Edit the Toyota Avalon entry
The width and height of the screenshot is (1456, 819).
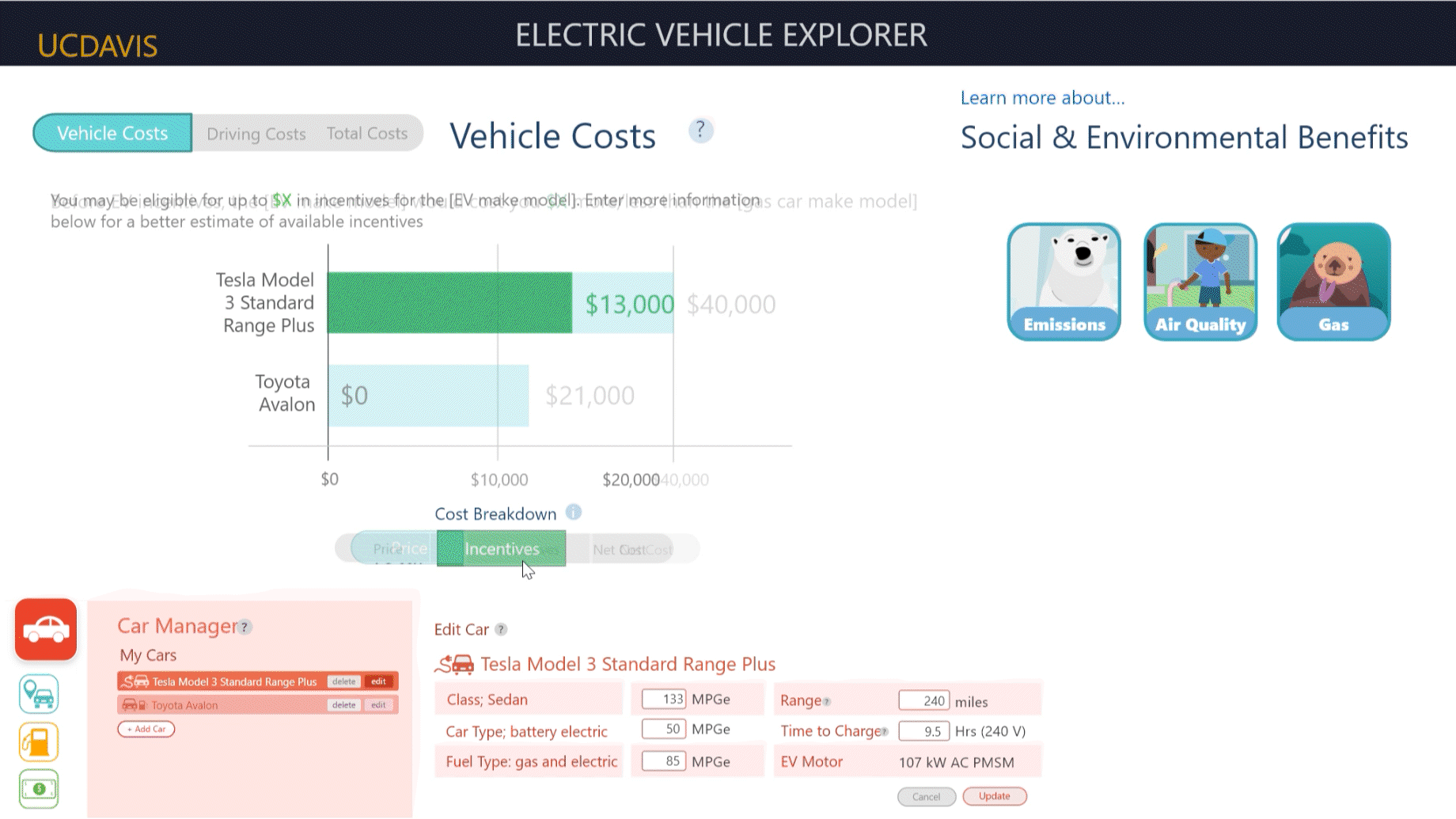[x=379, y=705]
